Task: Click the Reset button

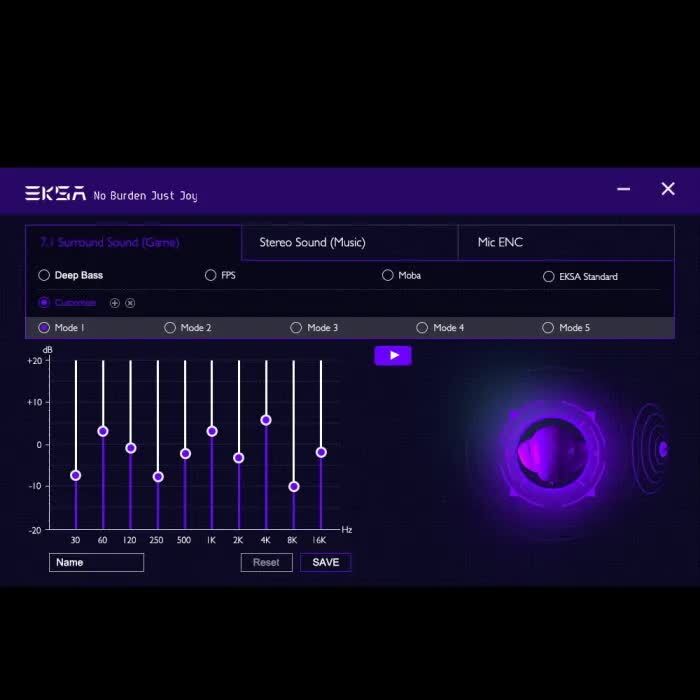Action: pos(266,562)
